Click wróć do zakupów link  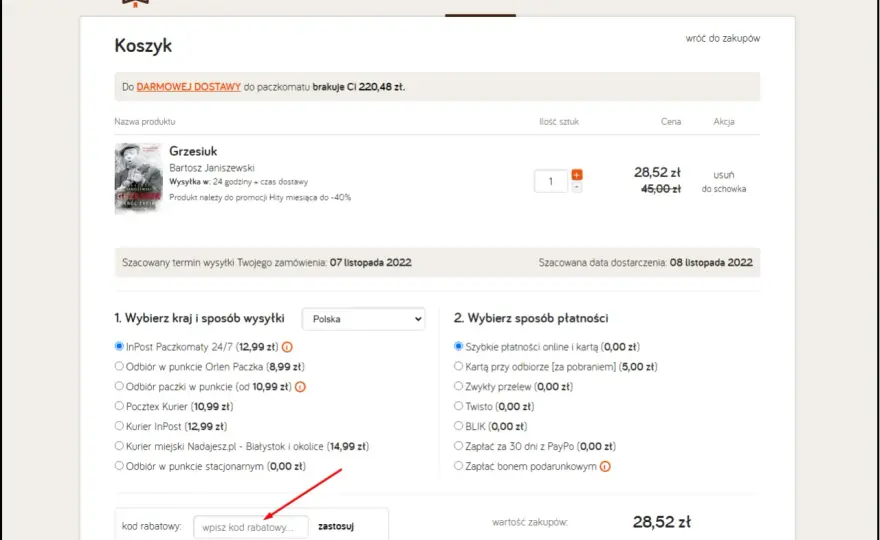pyautogui.click(x=723, y=38)
